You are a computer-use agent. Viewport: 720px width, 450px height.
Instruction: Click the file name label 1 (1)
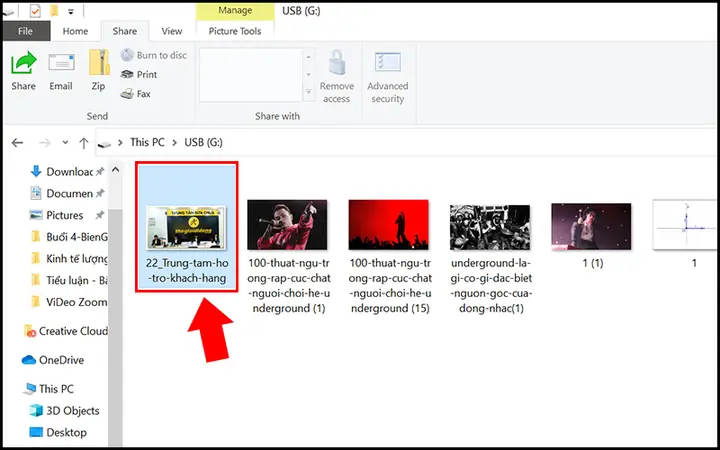pos(592,263)
